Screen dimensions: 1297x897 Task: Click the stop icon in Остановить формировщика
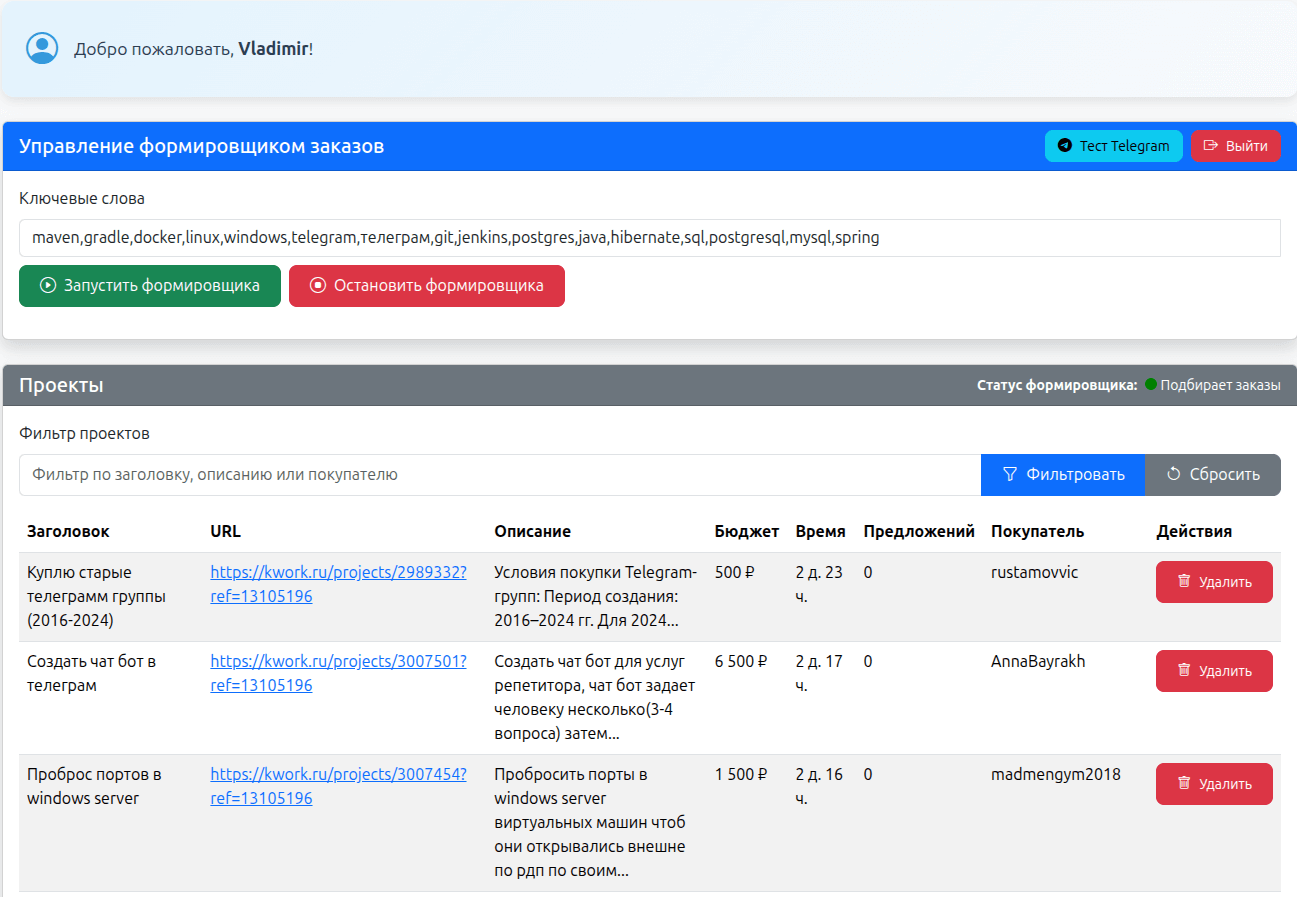(x=318, y=286)
